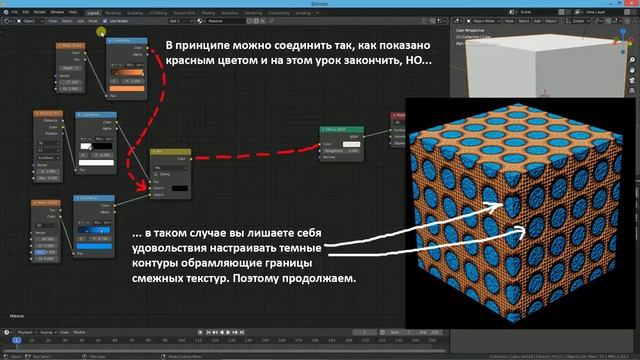Screen dimensions: 640x360
Task: Open 3D viewport View menu
Action: (509, 21)
